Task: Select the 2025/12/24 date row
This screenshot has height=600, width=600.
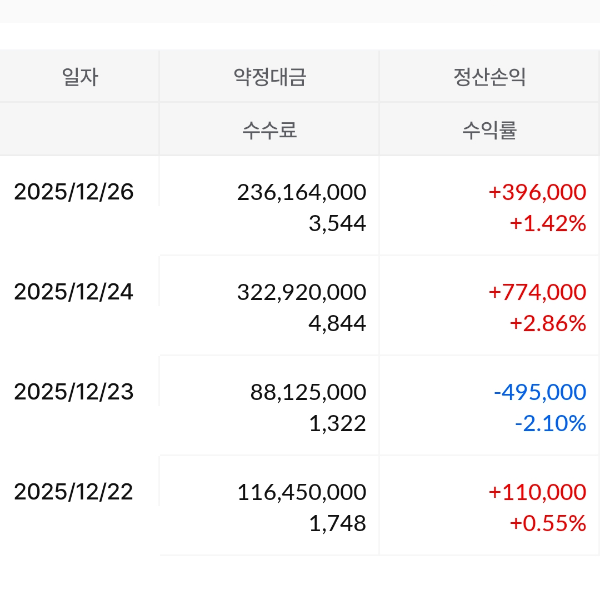Action: point(73,292)
